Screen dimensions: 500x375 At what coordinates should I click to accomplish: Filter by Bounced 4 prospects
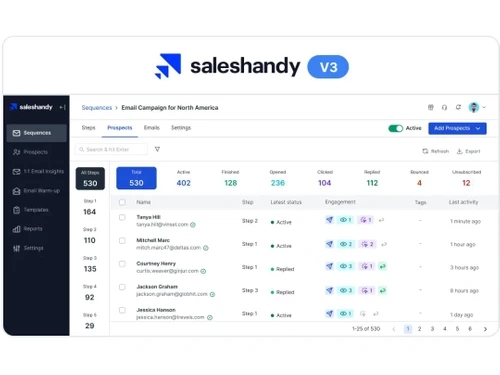point(419,178)
